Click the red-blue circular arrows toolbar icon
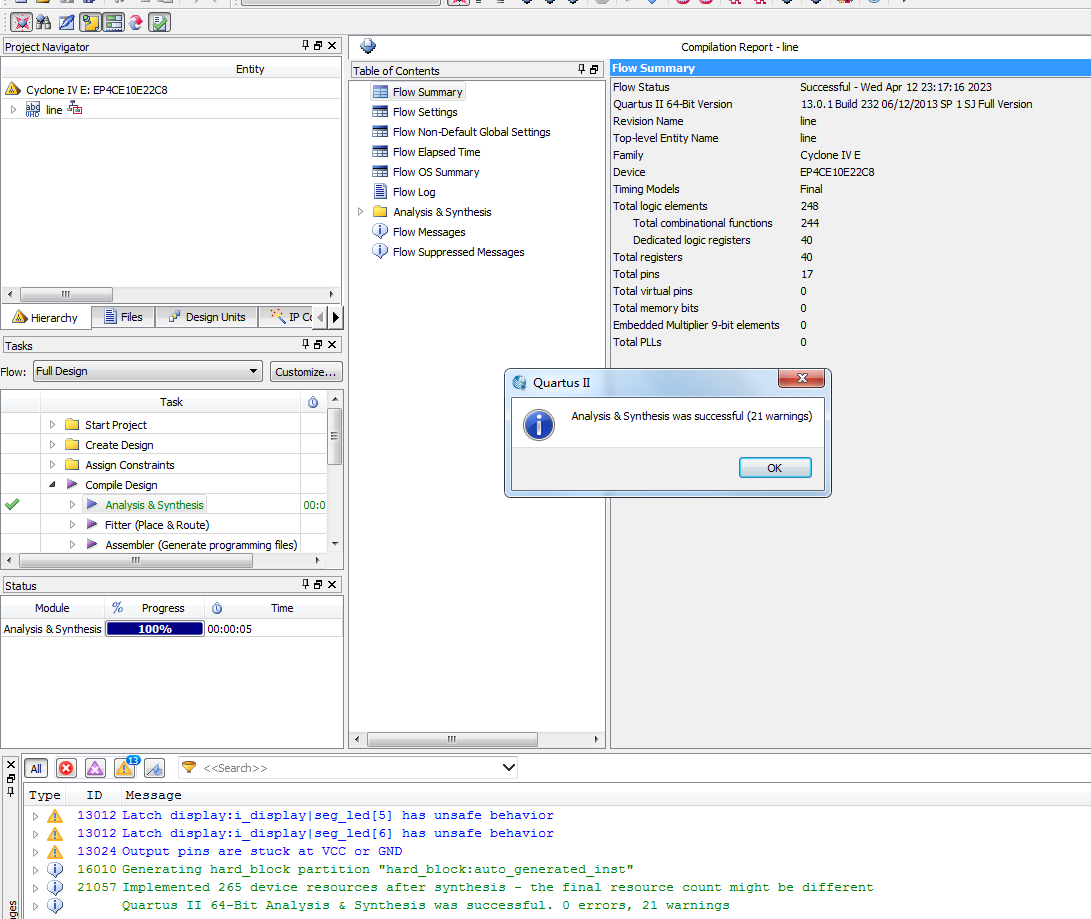This screenshot has height=919, width=1091. [136, 22]
